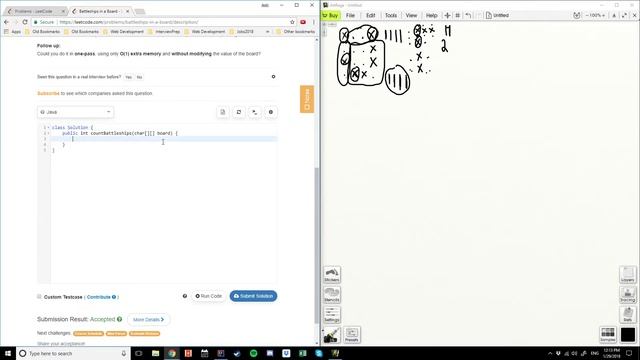Open the Help menu in ArtRage
The height and width of the screenshot is (360, 640).
click(431, 16)
